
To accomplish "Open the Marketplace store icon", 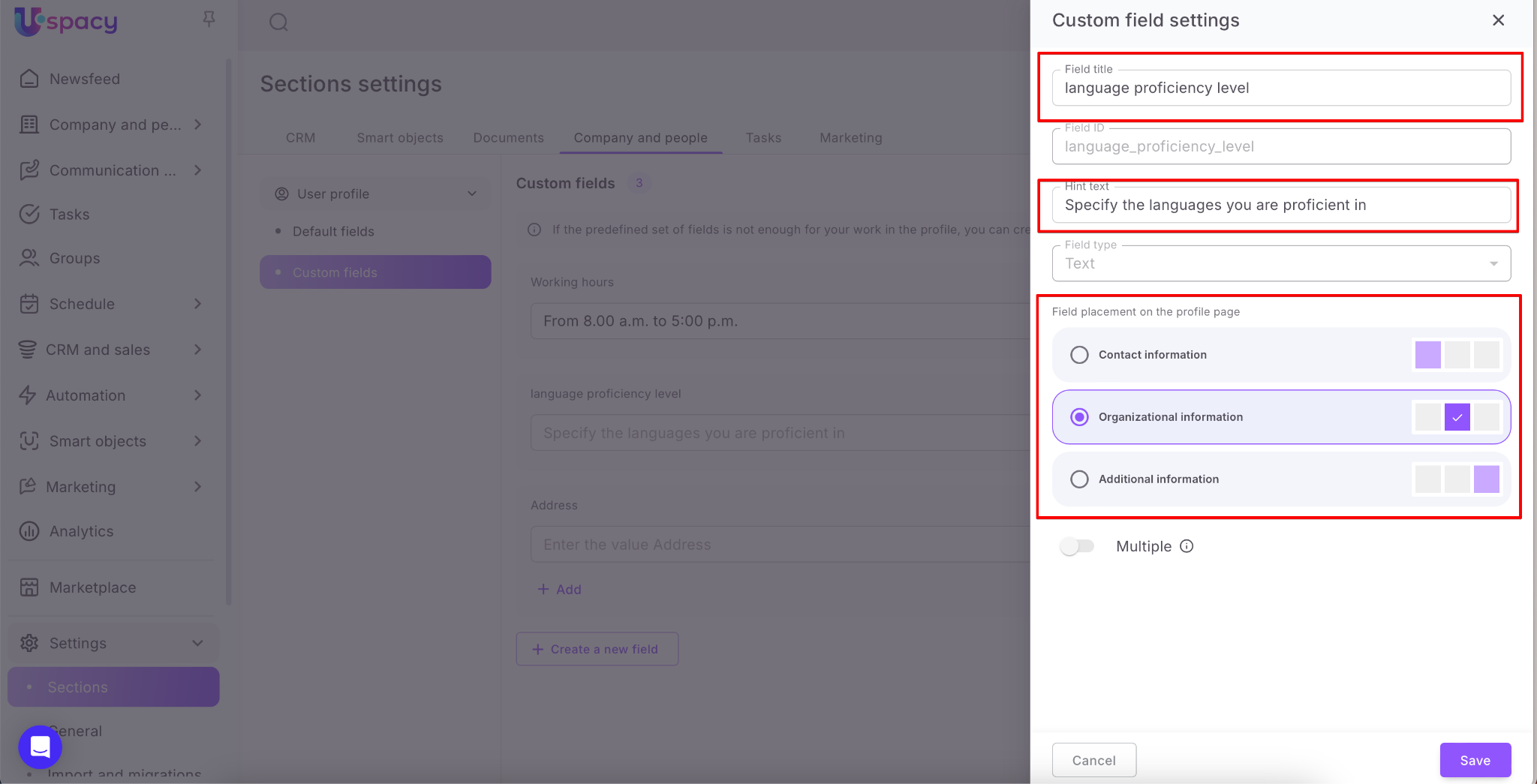I will (x=29, y=587).
